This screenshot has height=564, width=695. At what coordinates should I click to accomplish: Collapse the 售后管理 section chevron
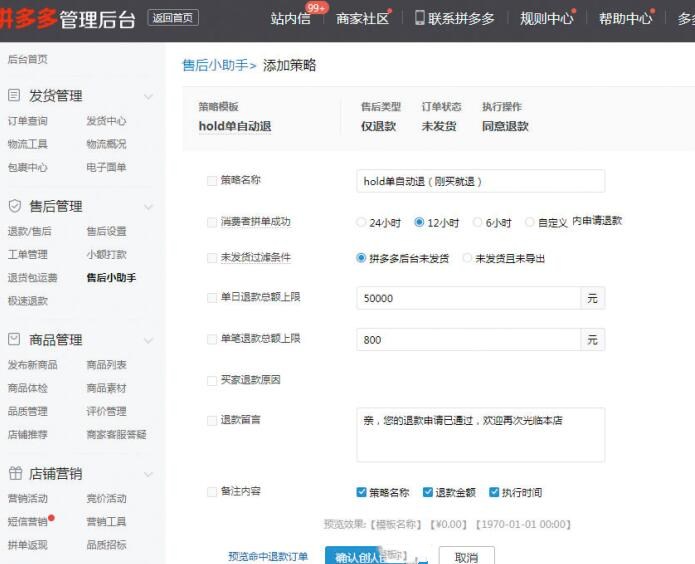(148, 207)
